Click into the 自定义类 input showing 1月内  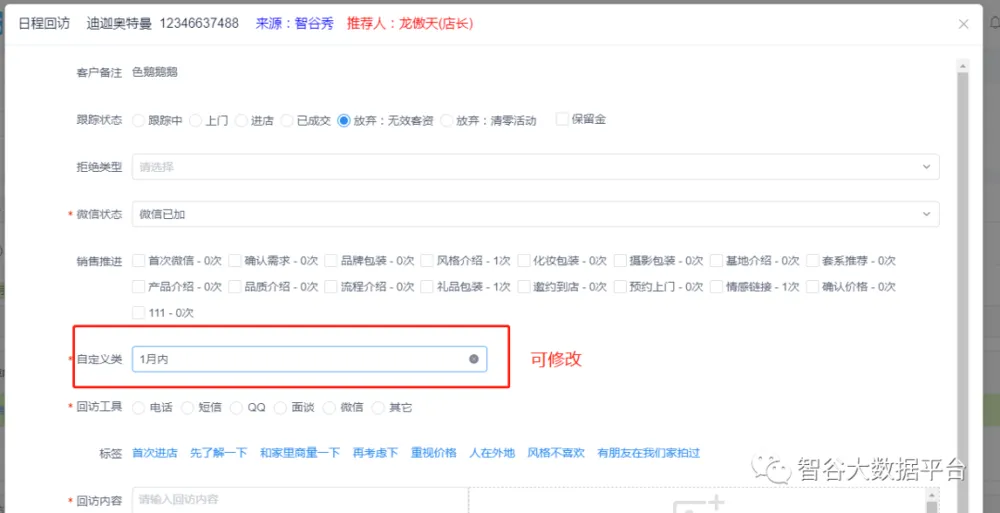click(x=300, y=359)
